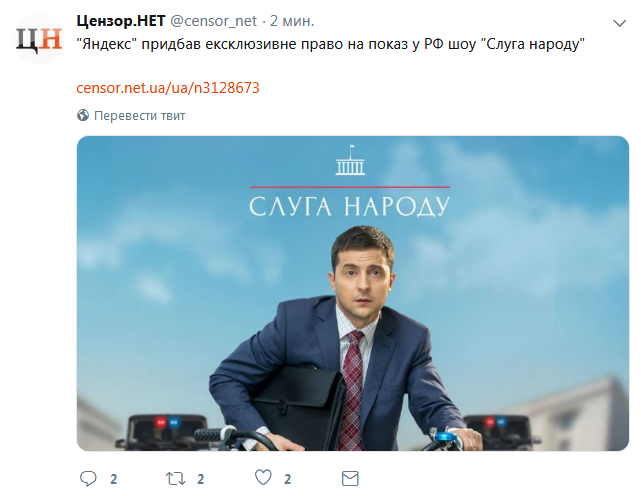
Task: Click the reply count number
Action: click(114, 479)
